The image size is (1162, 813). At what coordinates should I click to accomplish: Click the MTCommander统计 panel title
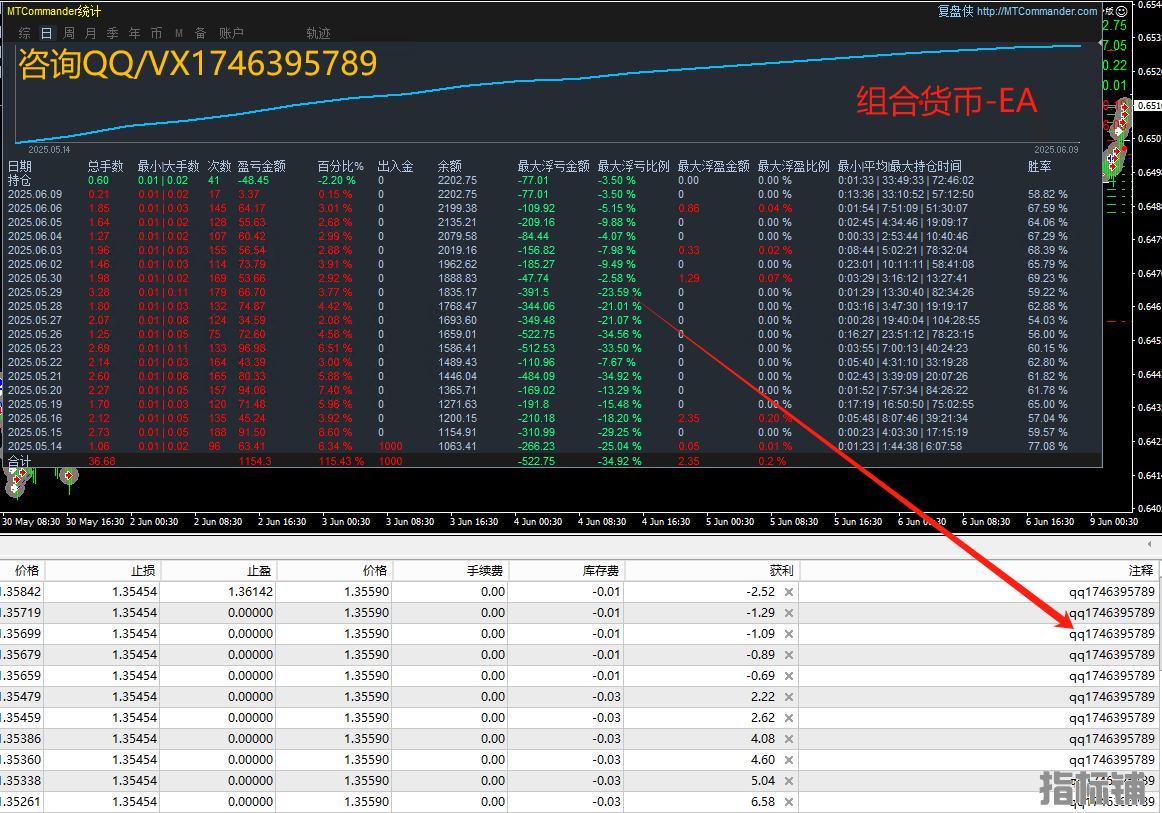pyautogui.click(x=54, y=11)
